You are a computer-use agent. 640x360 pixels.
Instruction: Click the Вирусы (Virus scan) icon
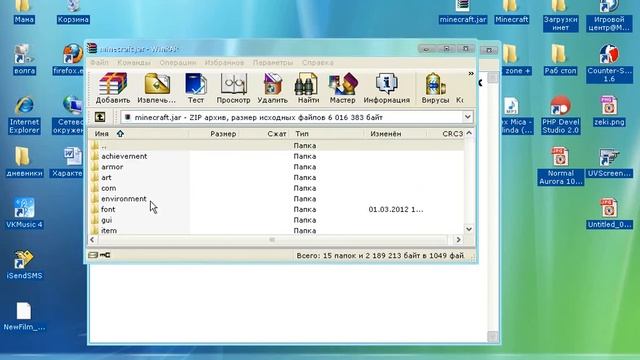tap(435, 88)
